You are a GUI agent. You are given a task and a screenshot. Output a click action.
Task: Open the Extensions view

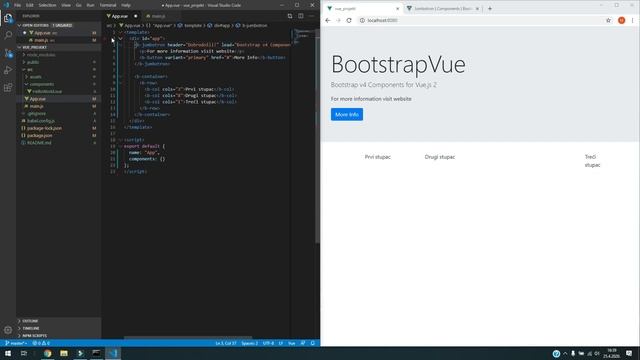(x=8, y=87)
